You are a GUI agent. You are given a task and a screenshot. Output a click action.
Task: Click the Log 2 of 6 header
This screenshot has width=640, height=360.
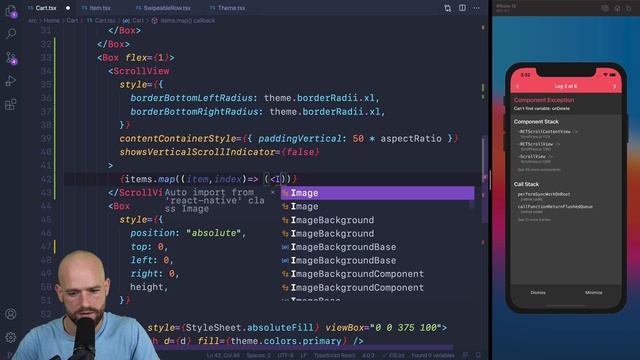pos(565,86)
